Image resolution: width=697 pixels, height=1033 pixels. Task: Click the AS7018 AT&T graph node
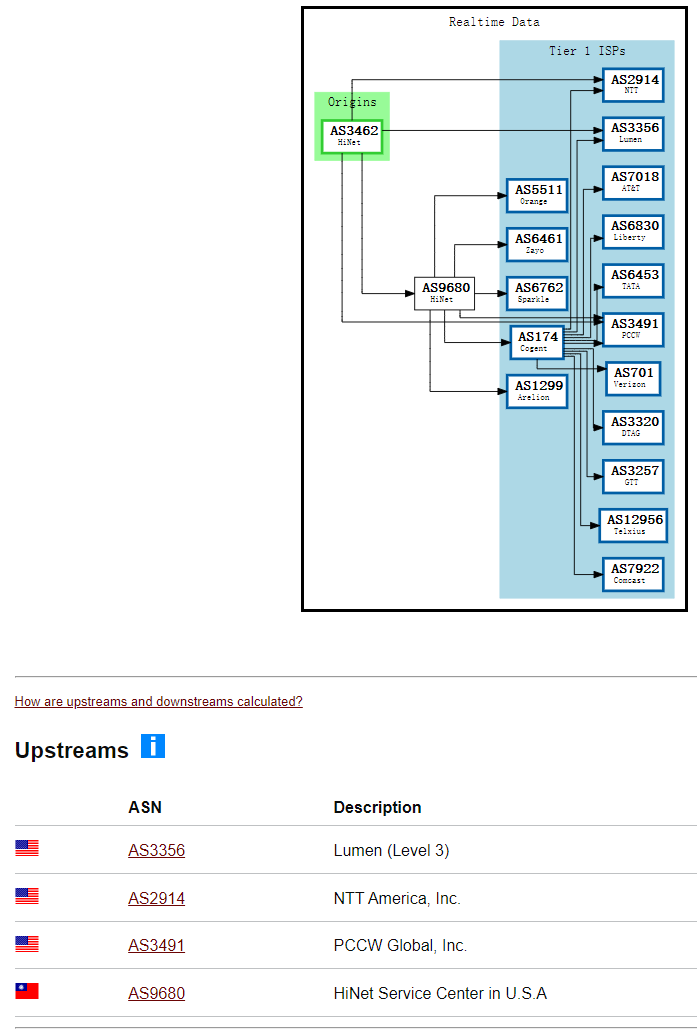[633, 182]
